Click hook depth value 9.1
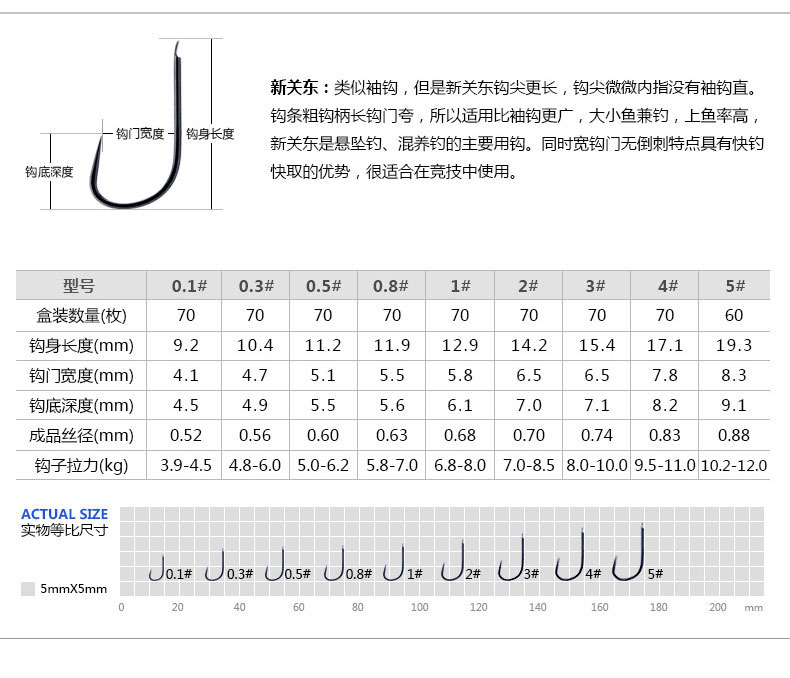 [x=734, y=405]
